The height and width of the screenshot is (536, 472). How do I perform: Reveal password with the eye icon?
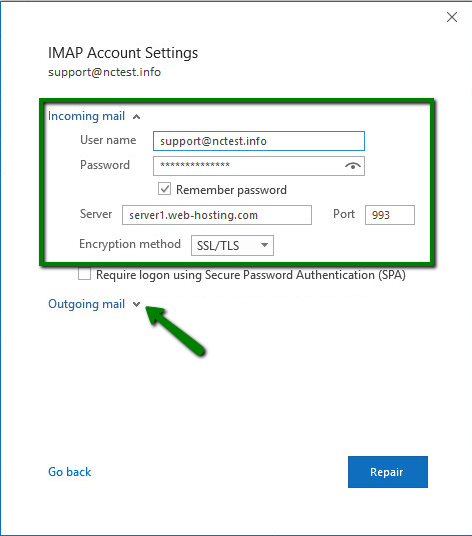pyautogui.click(x=353, y=166)
